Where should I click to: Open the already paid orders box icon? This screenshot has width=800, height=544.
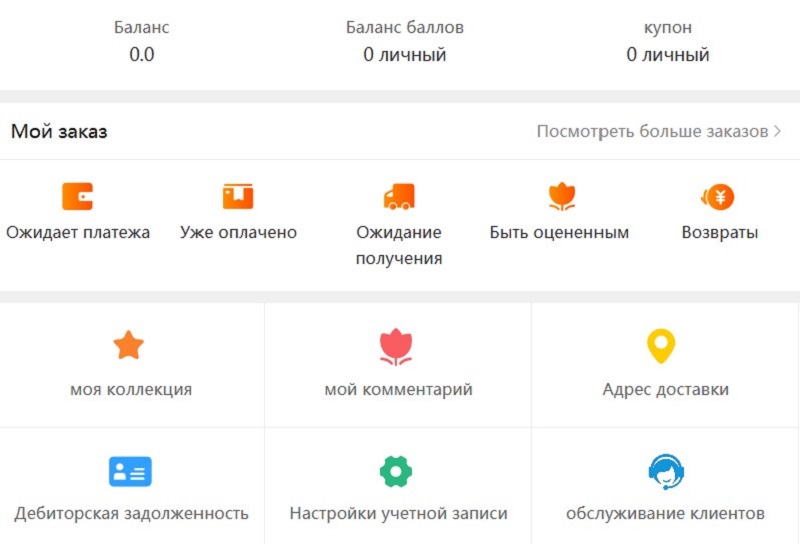coord(238,195)
